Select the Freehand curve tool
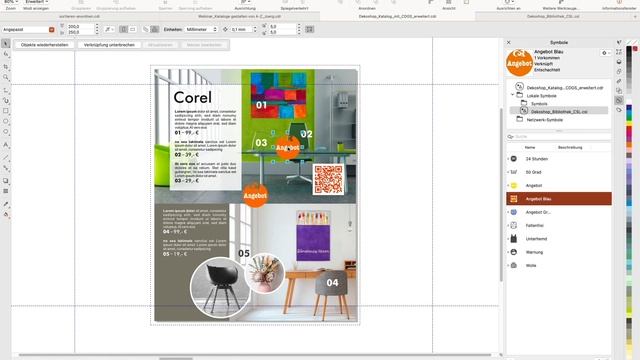The image size is (640, 360). (x=6, y=90)
